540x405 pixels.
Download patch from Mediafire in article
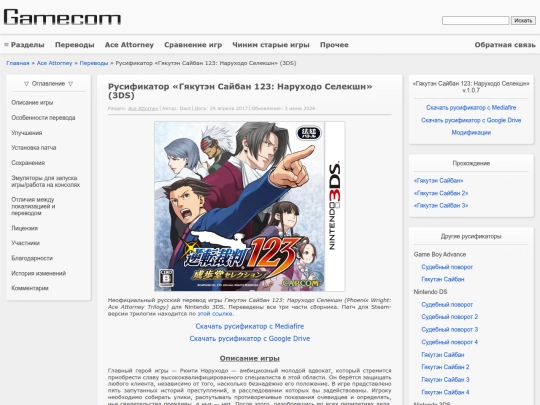coord(250,326)
